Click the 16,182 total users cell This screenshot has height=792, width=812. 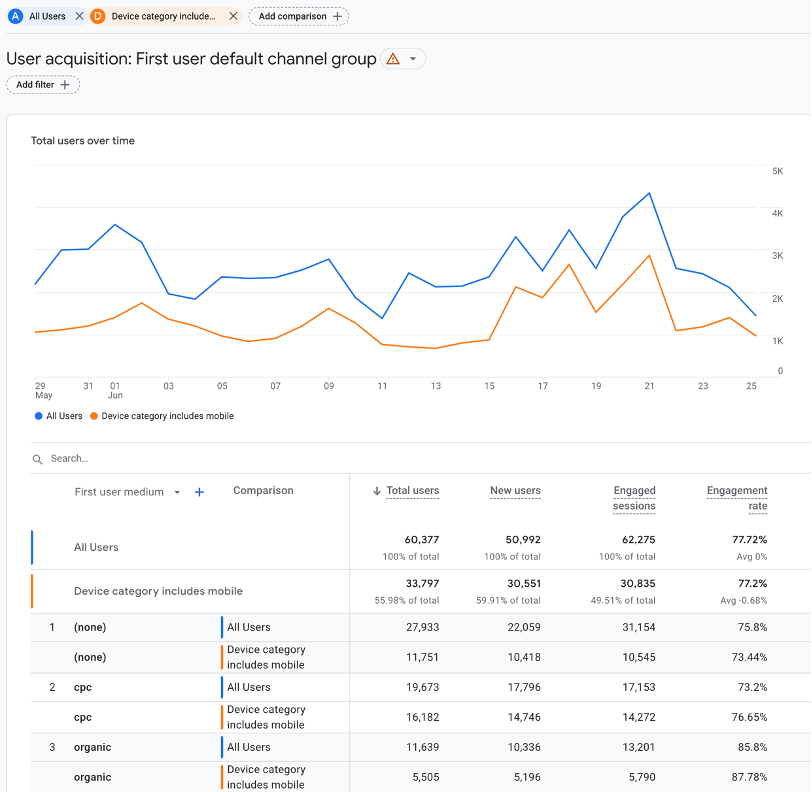[x=422, y=717]
